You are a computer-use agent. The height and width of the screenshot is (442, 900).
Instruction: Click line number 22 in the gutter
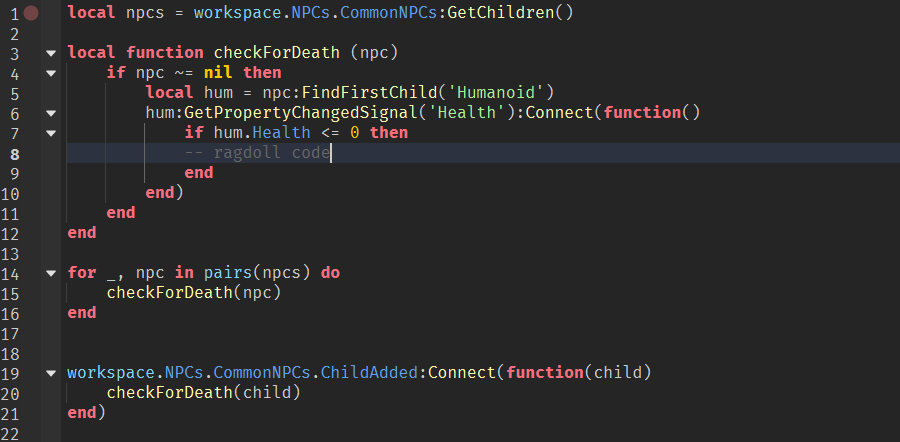pos(10,434)
